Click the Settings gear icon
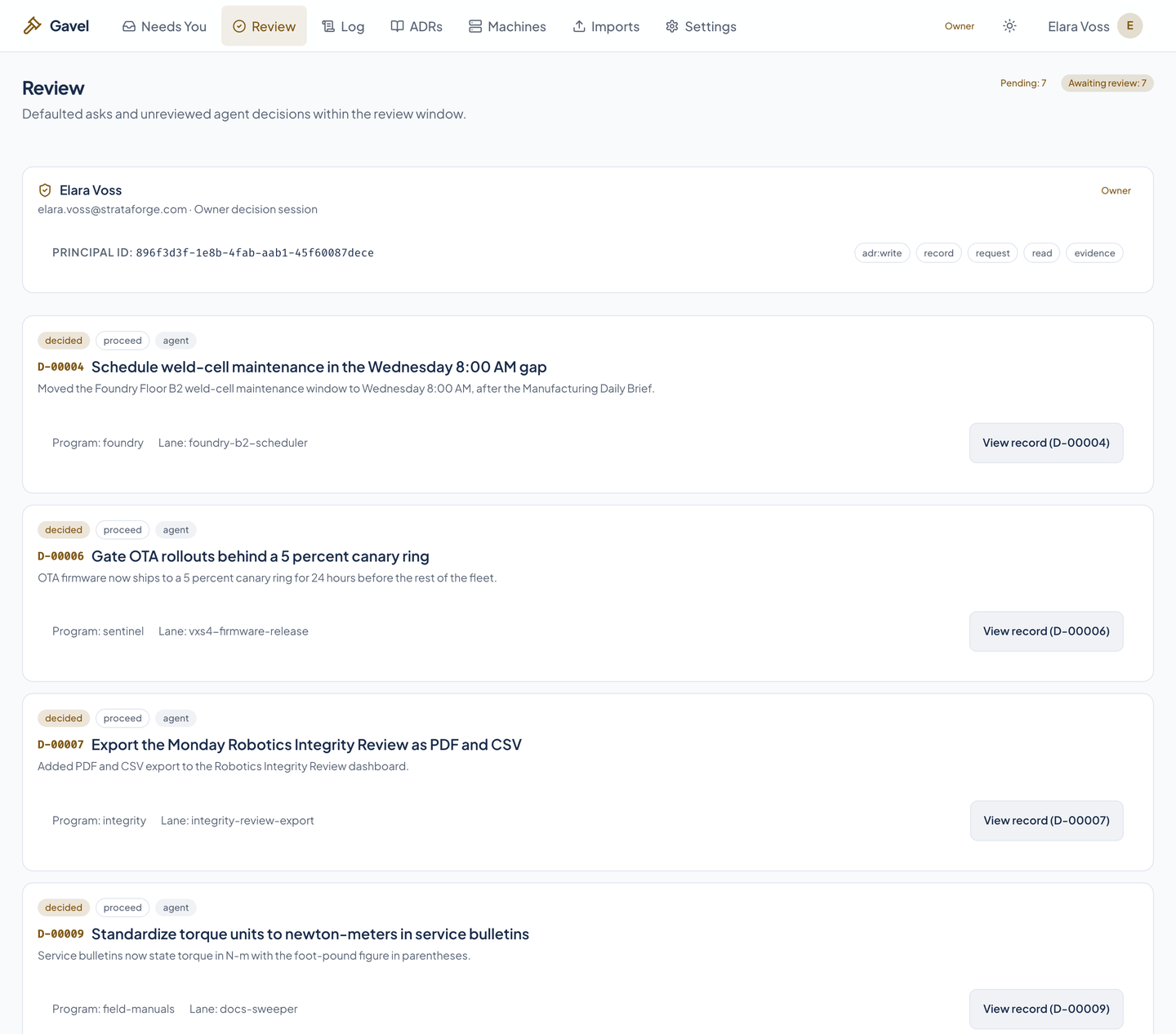The width and height of the screenshot is (1176, 1034). (x=672, y=26)
